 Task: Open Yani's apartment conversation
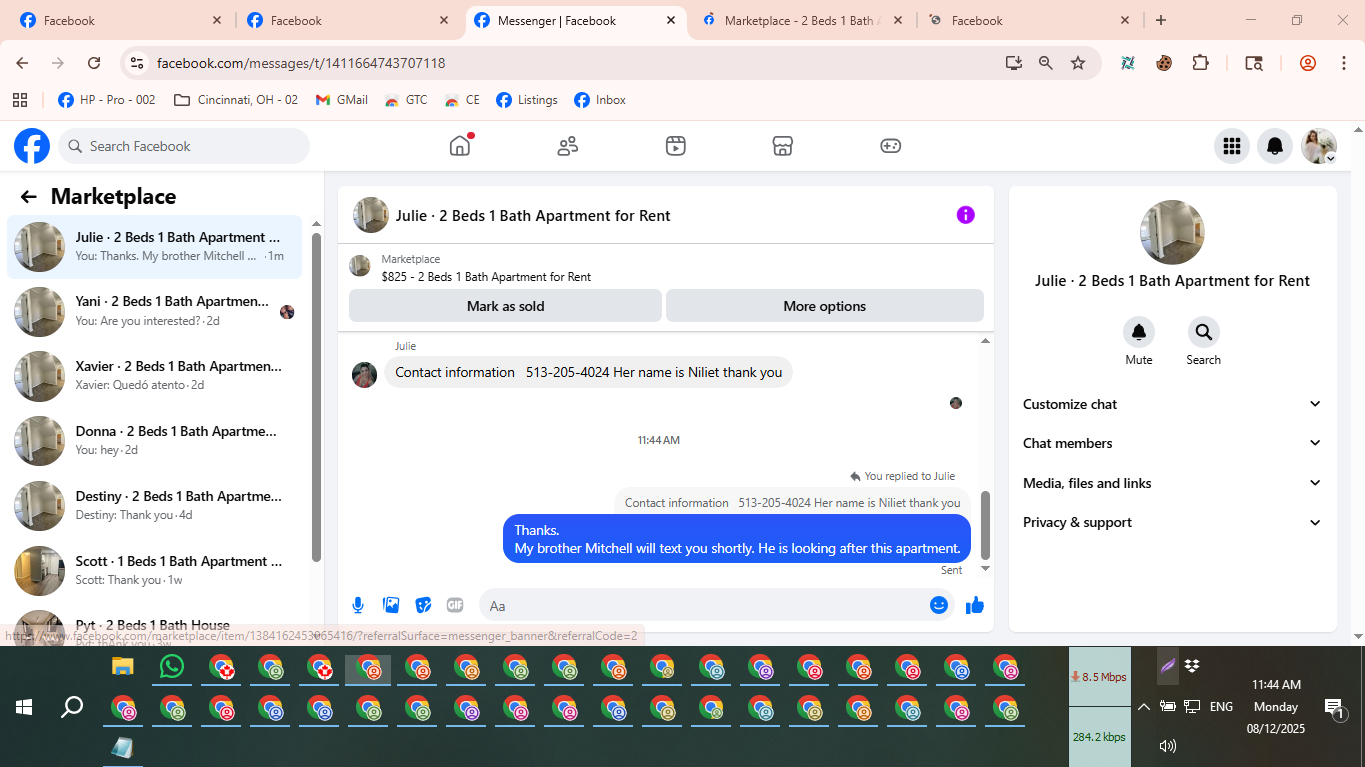(x=155, y=311)
